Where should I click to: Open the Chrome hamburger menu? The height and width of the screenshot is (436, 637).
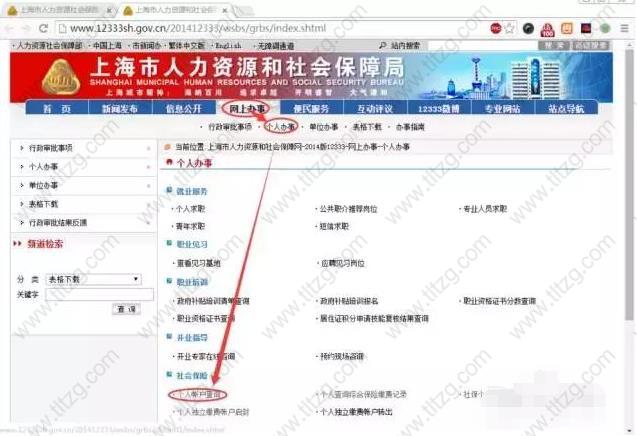pos(624,28)
